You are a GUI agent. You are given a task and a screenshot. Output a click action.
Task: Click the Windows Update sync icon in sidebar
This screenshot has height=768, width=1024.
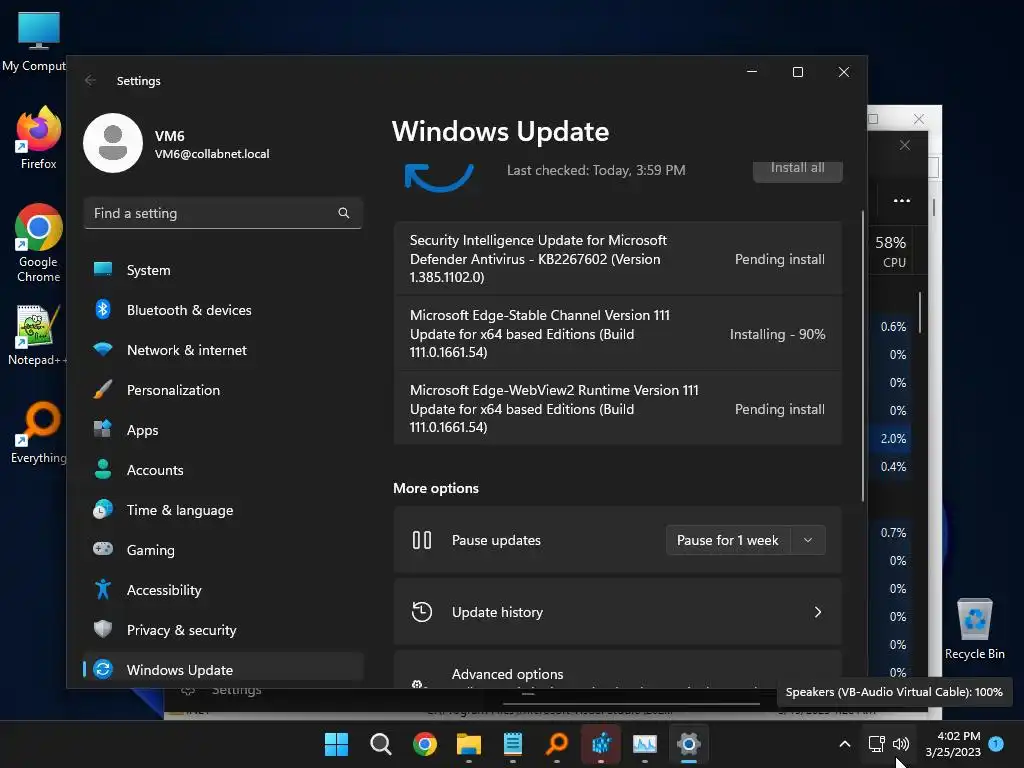click(x=103, y=669)
